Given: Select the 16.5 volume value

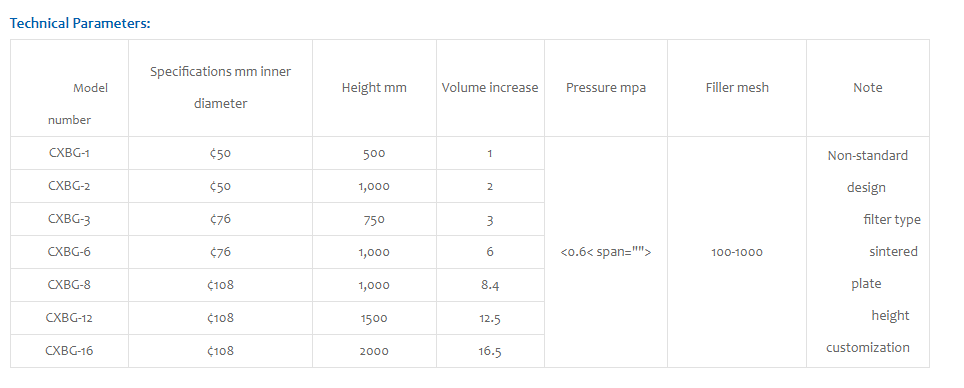Looking at the screenshot, I should (490, 351).
